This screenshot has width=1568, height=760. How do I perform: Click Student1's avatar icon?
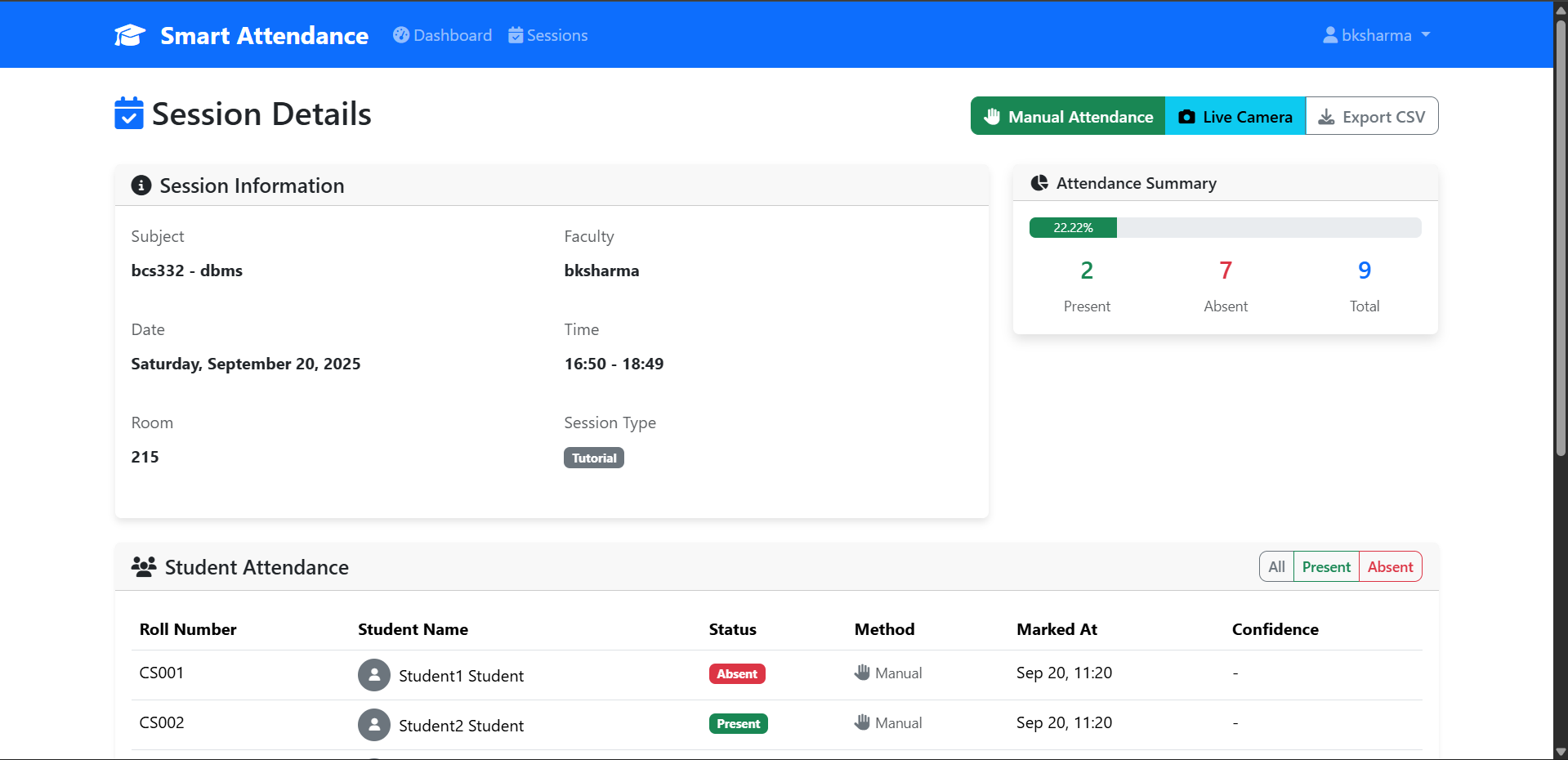[x=374, y=675]
